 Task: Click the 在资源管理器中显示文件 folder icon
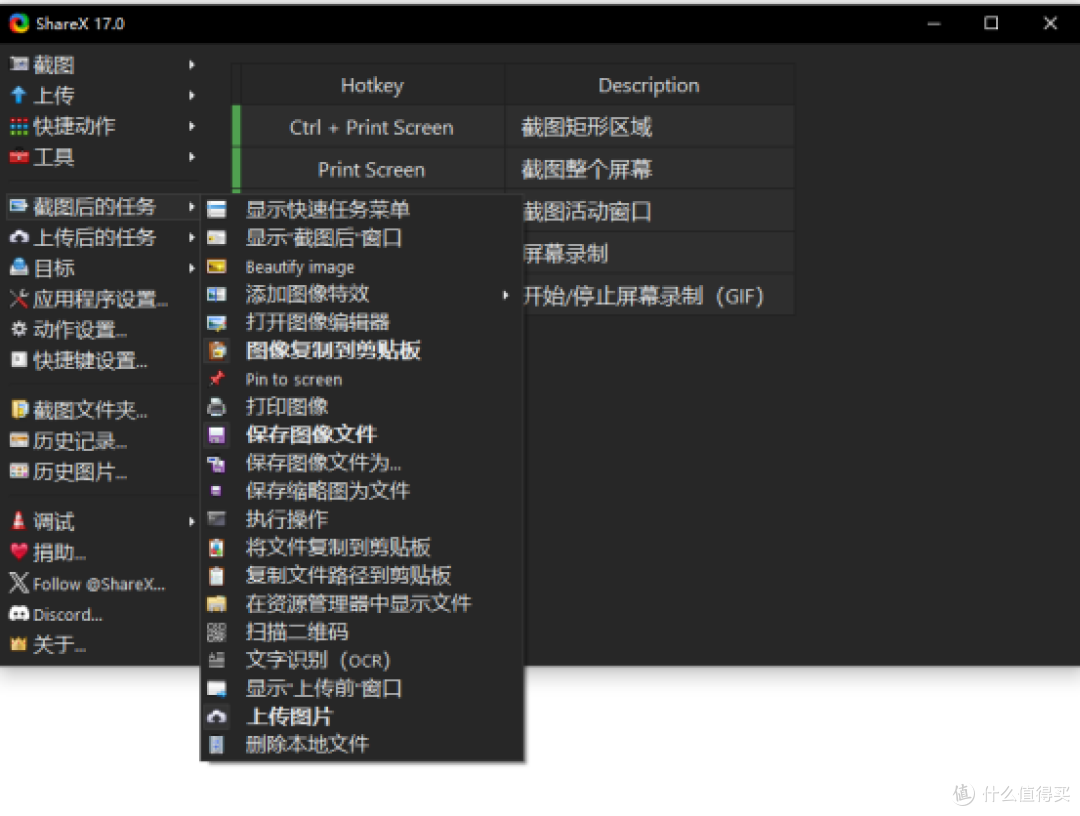pyautogui.click(x=216, y=604)
